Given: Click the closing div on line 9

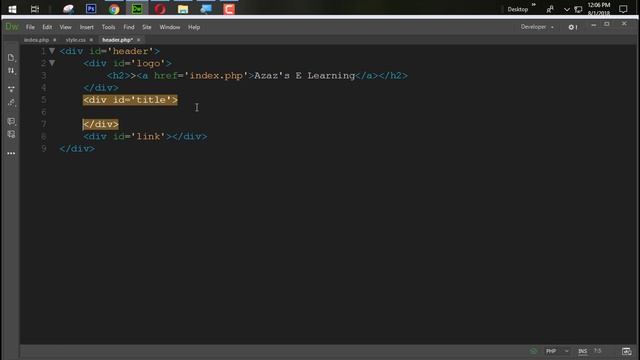Looking at the screenshot, I should coord(77,149).
